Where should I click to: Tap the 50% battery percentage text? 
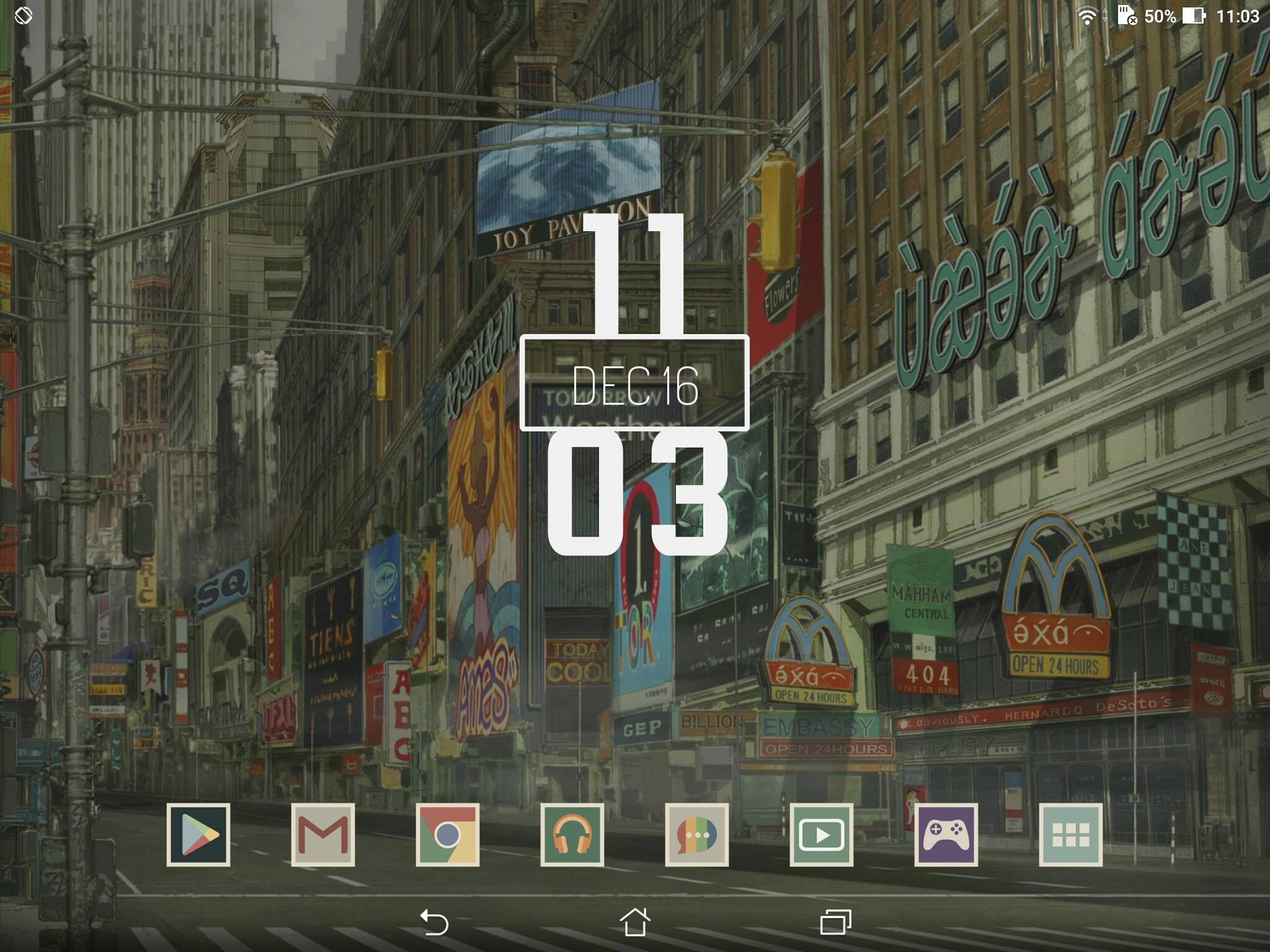(1160, 16)
